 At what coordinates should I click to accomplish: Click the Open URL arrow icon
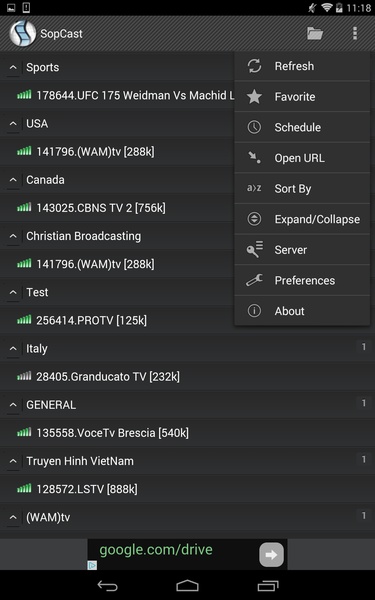pyautogui.click(x=254, y=158)
